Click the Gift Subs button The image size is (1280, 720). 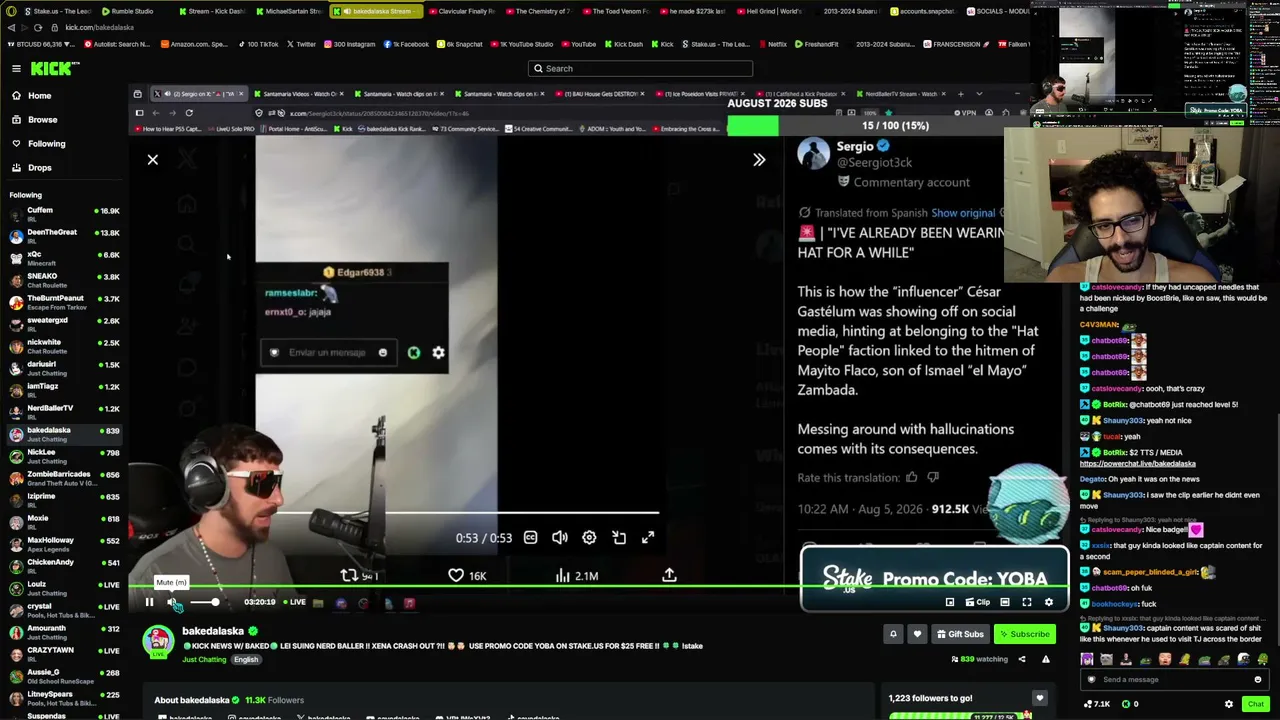pos(959,634)
